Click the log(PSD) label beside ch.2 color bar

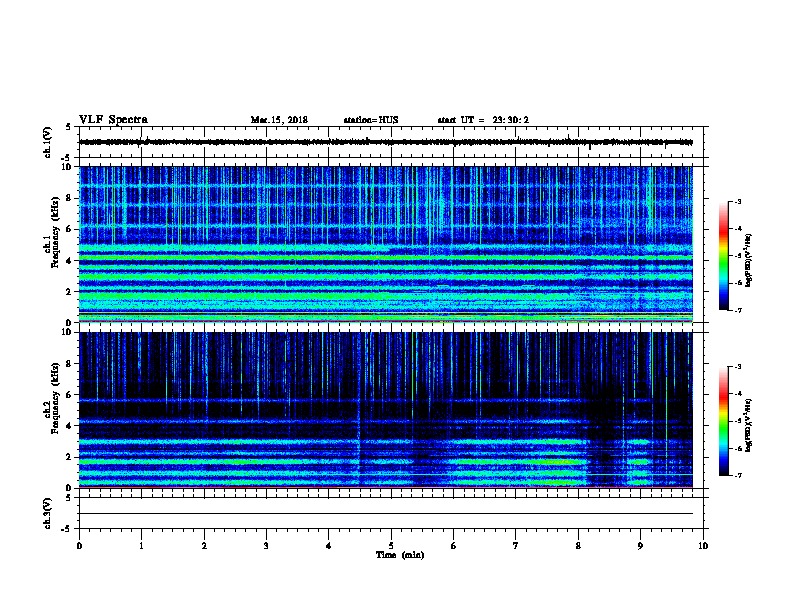click(x=749, y=425)
